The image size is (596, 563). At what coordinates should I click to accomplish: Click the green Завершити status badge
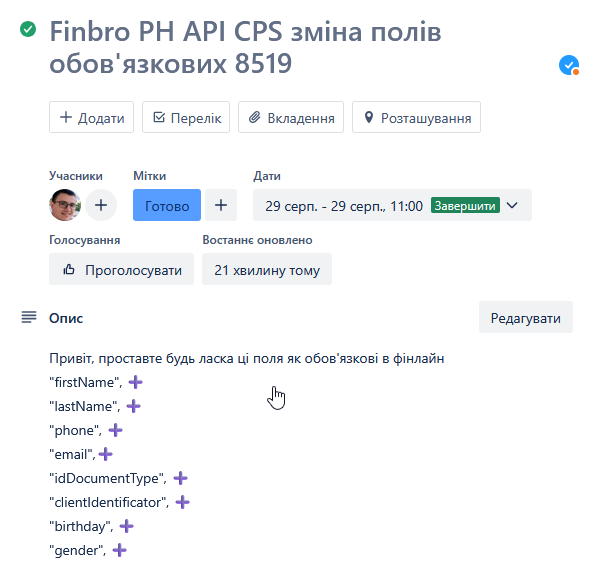pyautogui.click(x=465, y=205)
